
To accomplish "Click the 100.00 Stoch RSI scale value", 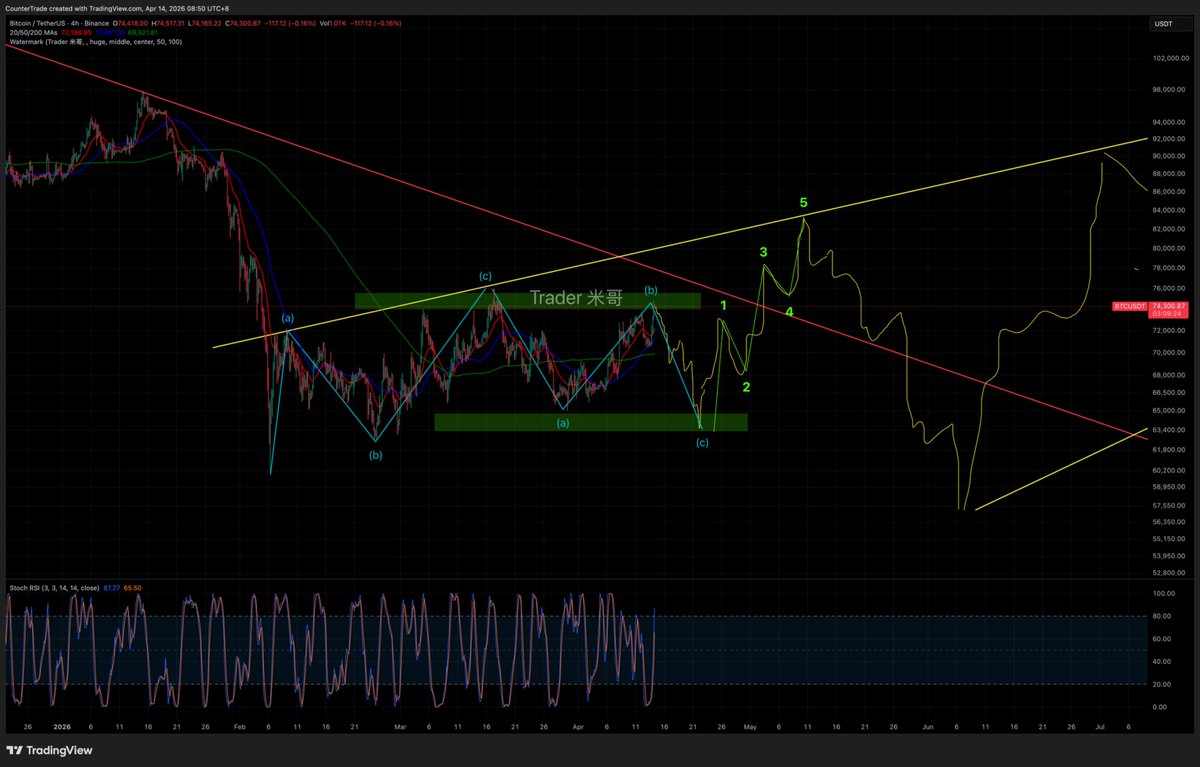I will [1163, 594].
